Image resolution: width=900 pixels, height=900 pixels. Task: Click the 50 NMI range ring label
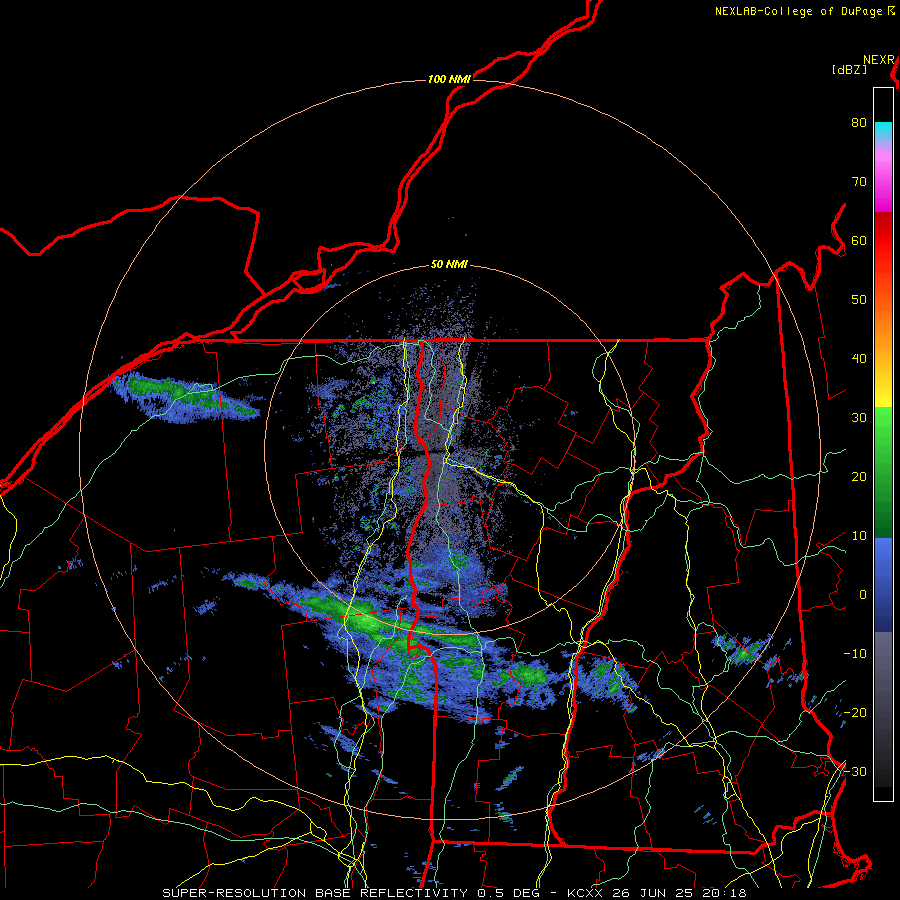pyautogui.click(x=449, y=265)
